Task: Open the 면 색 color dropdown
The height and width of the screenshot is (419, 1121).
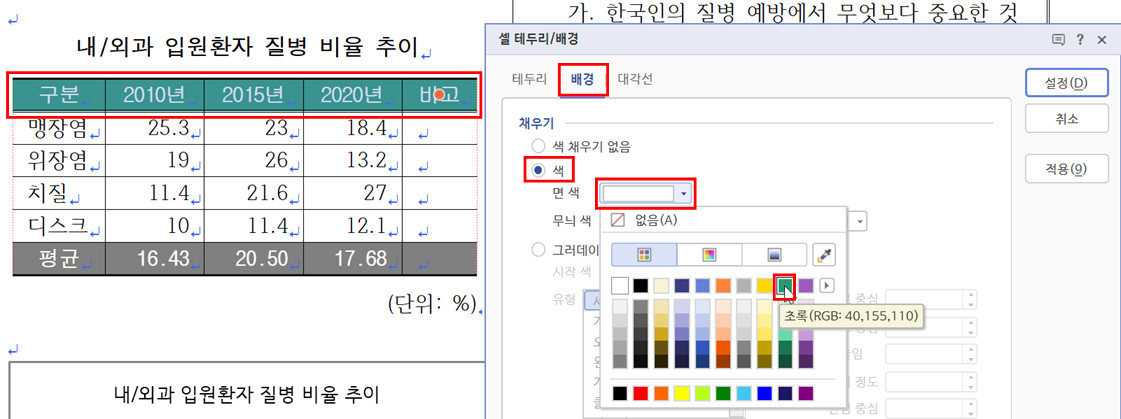Action: (685, 193)
